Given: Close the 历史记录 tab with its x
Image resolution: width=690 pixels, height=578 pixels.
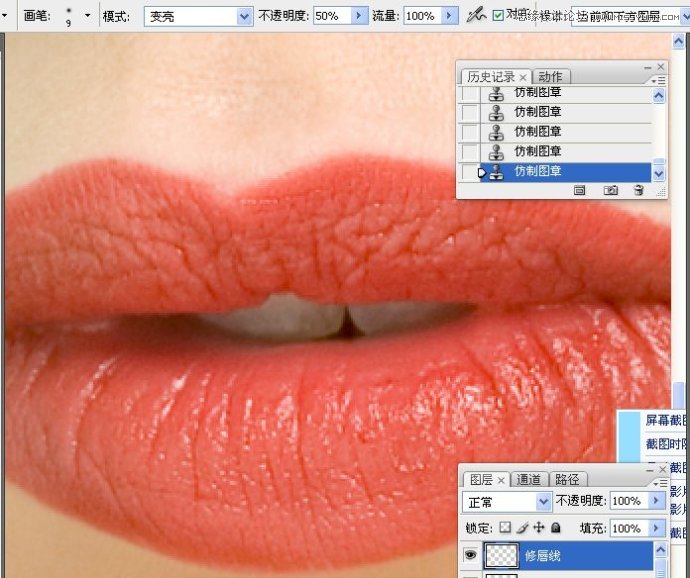Looking at the screenshot, I should tap(523, 77).
